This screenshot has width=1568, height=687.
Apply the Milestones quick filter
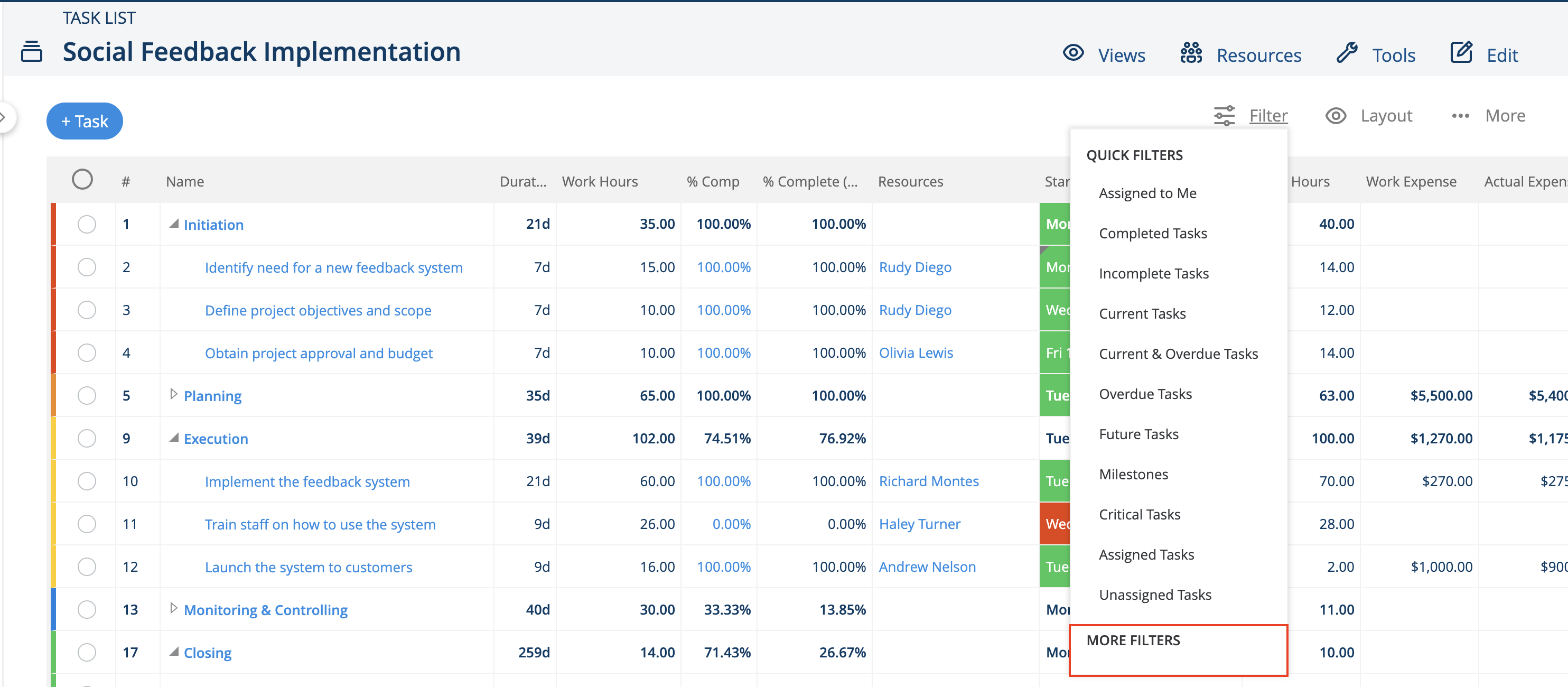tap(1133, 474)
